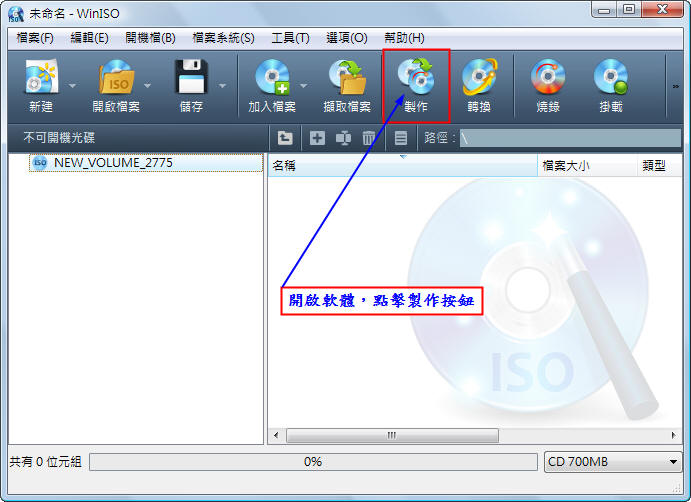Click the 路徑 path input field
Screen dimensions: 691x502
point(570,138)
